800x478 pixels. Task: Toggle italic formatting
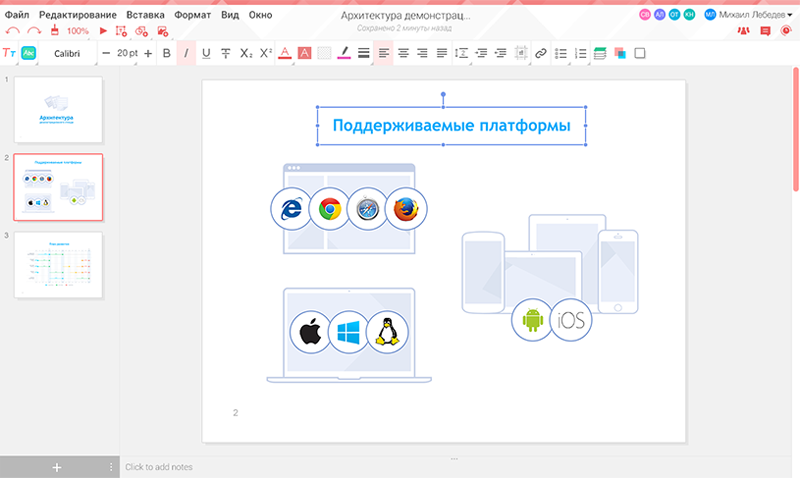[x=186, y=53]
